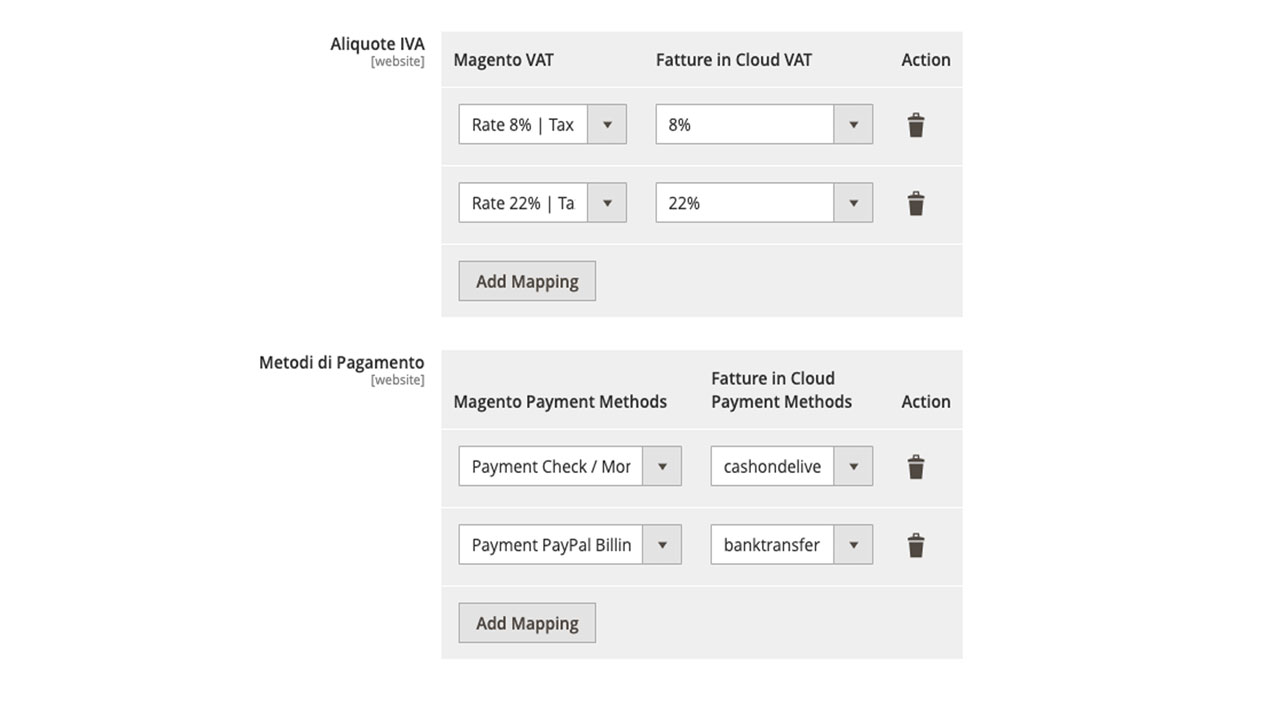
Task: Remove the PayPal Billing mapping via trash icon
Action: (916, 545)
